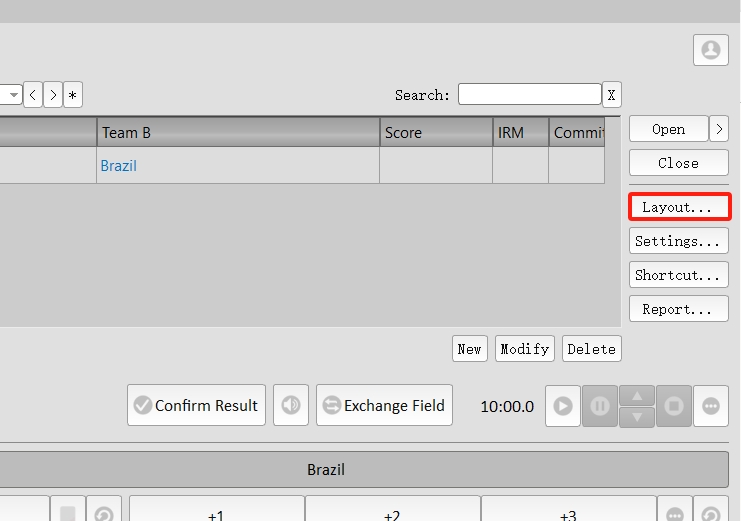Go to next item with right chevron
The image size is (741, 521).
click(x=53, y=95)
